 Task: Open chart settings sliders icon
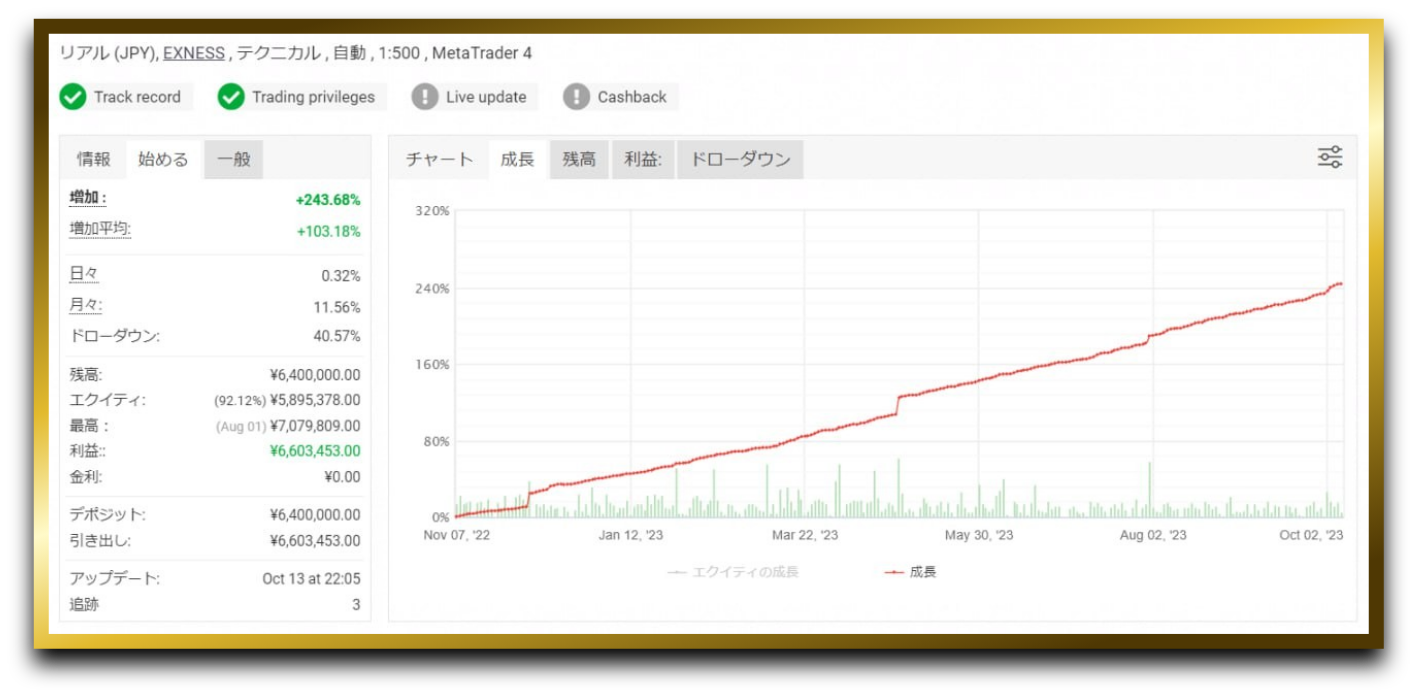1329,157
